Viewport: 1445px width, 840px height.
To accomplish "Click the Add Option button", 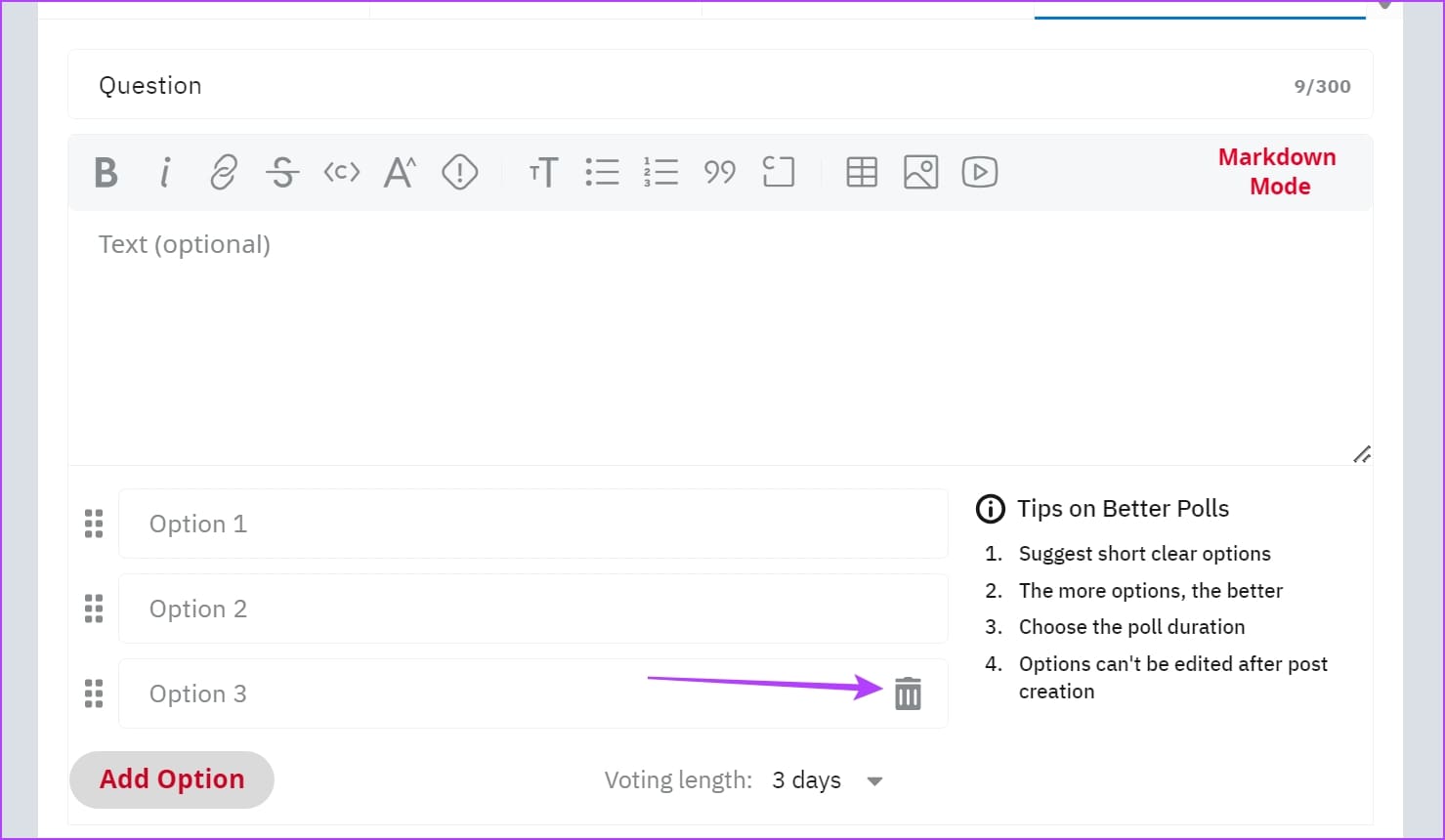I will [172, 779].
